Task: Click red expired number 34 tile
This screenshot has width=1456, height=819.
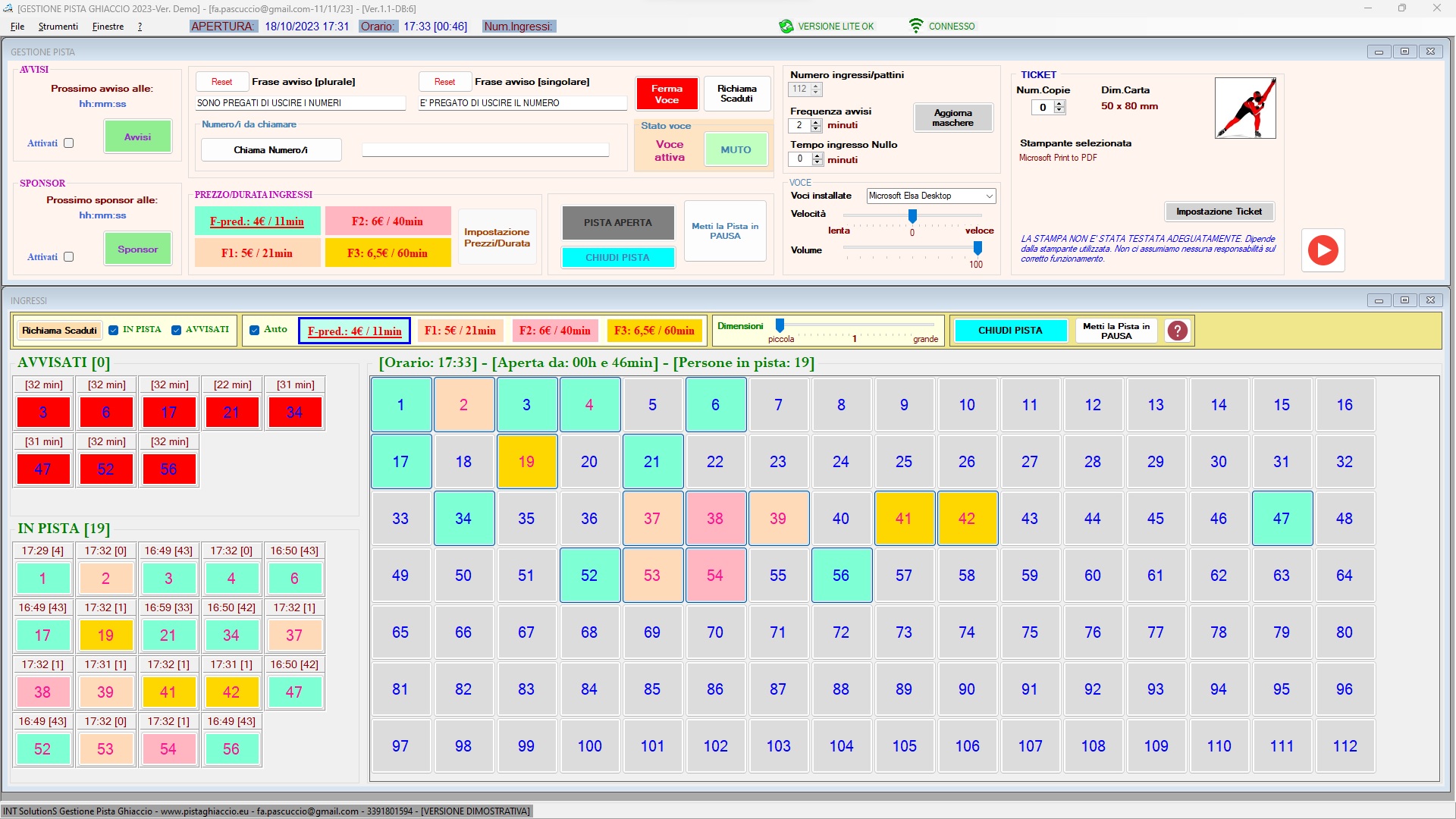Action: [294, 413]
